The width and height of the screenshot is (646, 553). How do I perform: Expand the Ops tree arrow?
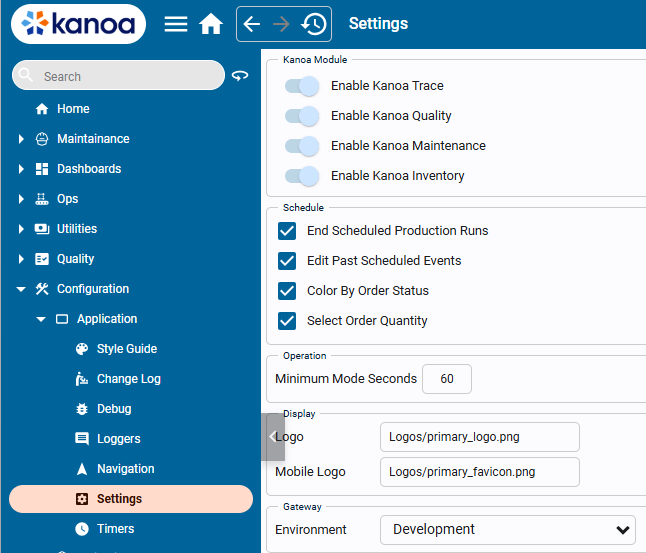21,199
